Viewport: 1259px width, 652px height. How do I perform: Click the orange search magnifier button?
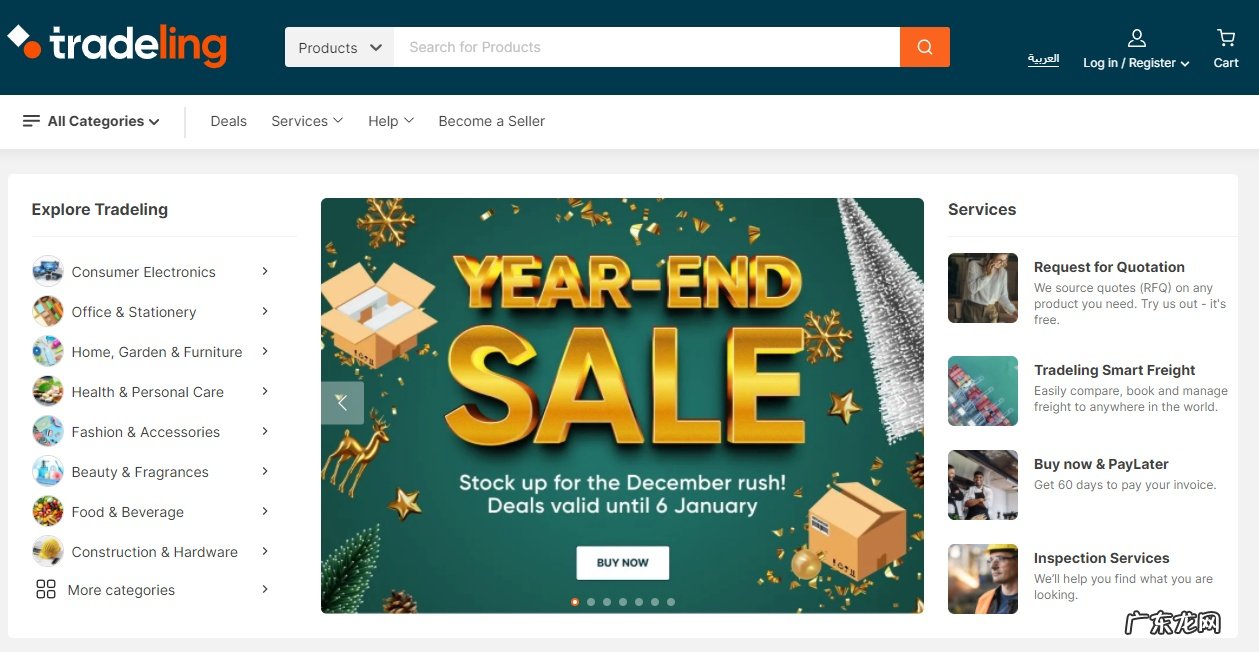[924, 47]
